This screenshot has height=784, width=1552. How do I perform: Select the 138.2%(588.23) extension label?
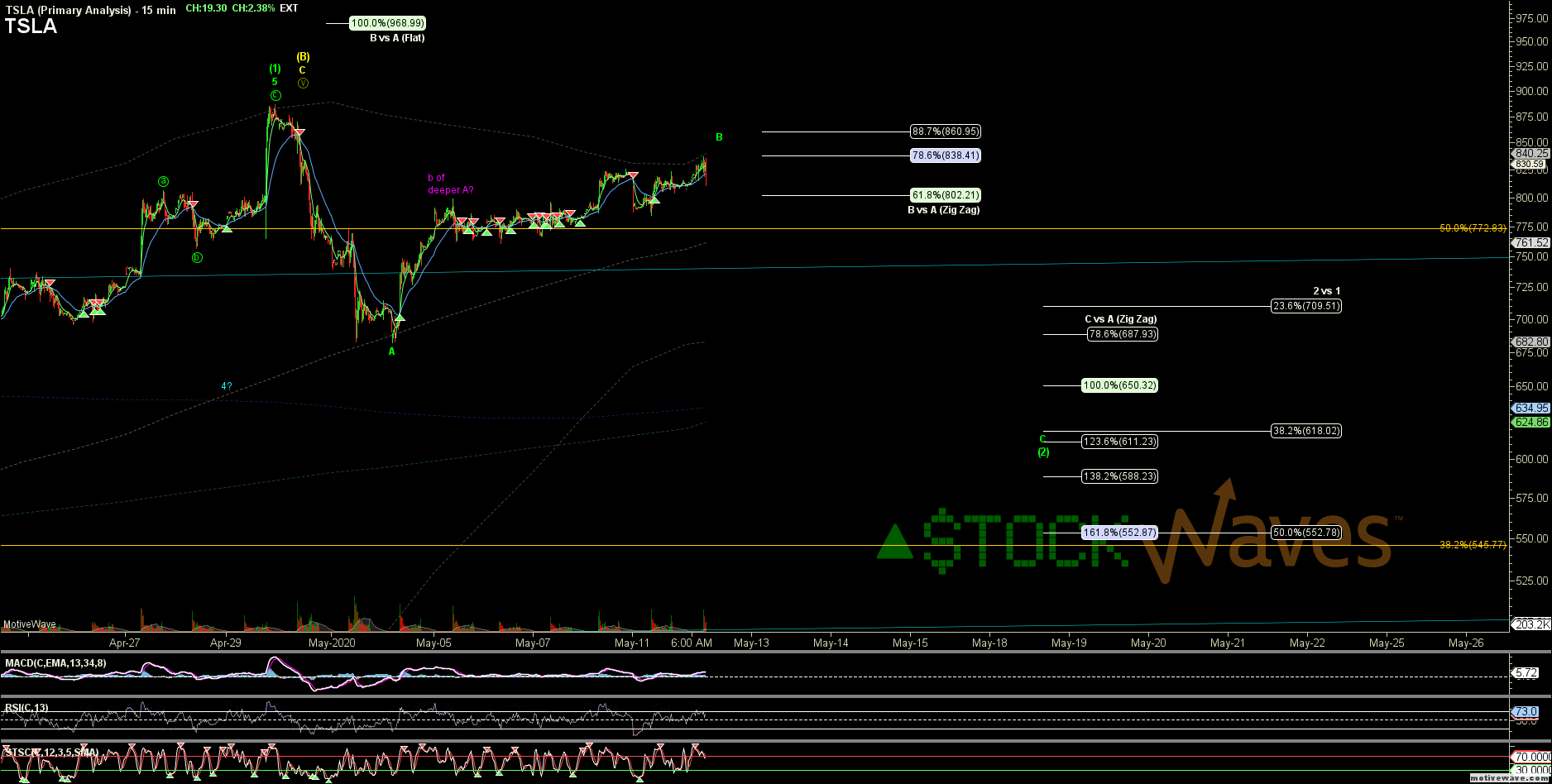point(1119,476)
